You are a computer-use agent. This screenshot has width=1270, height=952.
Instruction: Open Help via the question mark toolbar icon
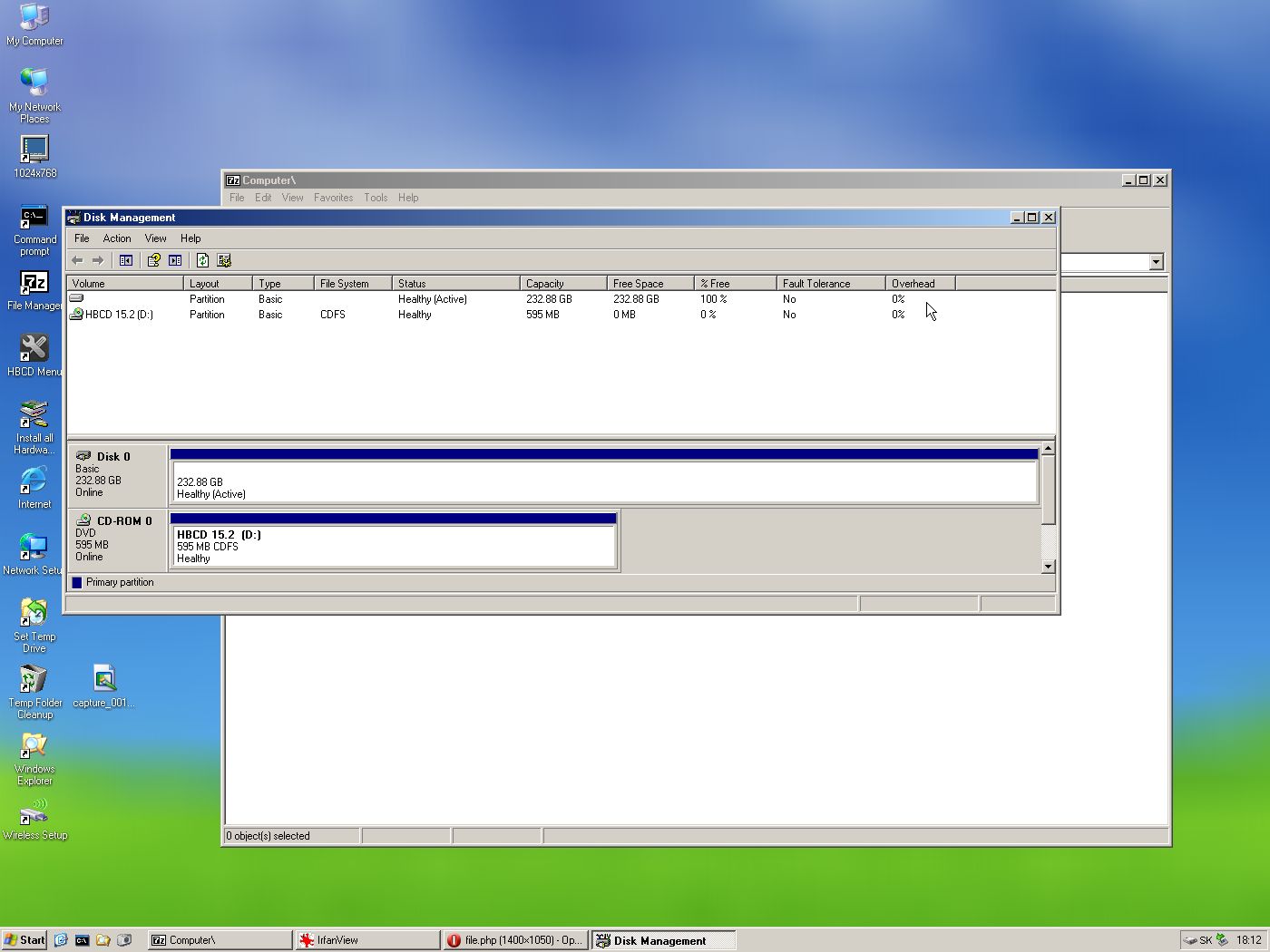pyautogui.click(x=153, y=260)
